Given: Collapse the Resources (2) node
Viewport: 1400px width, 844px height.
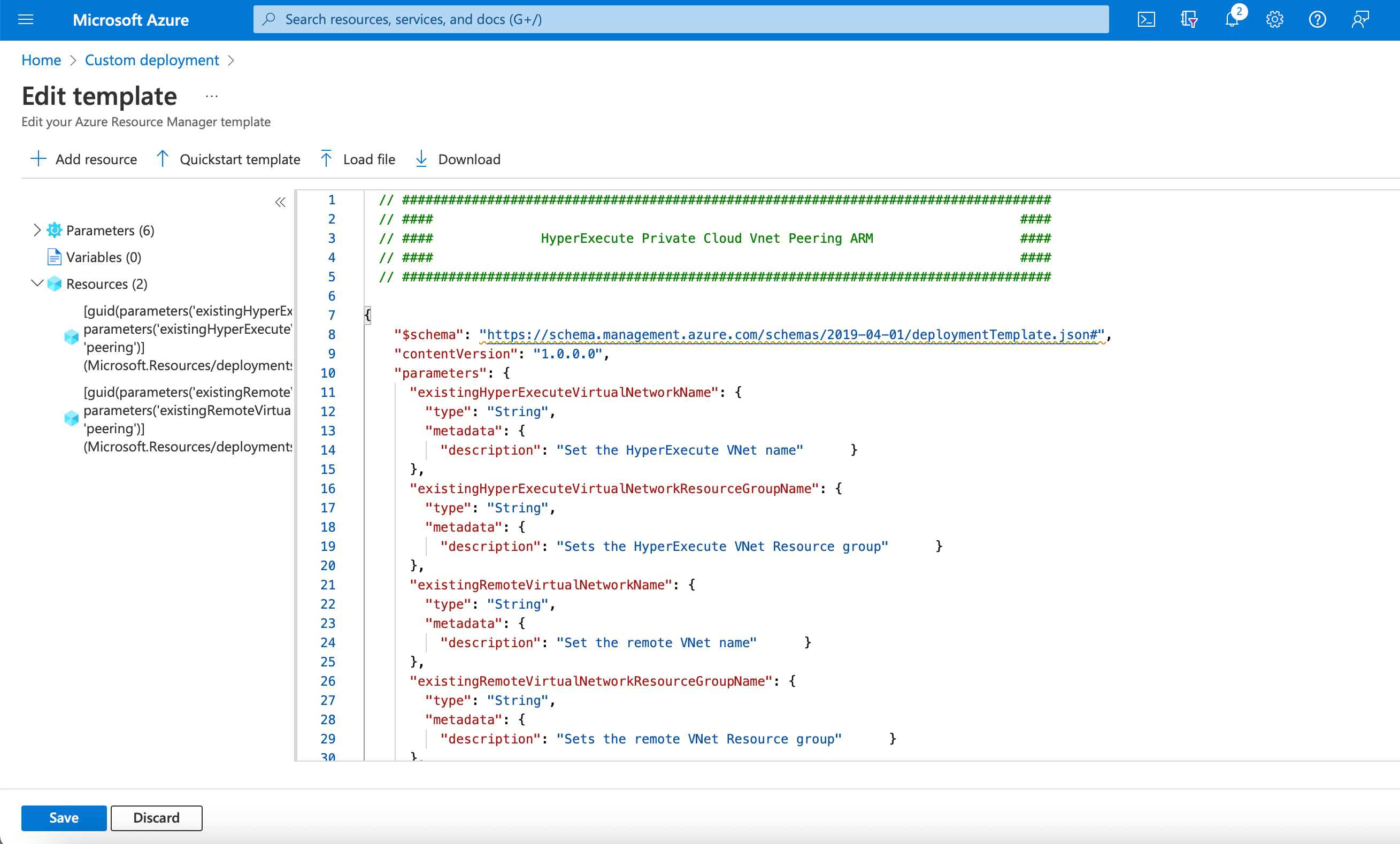Looking at the screenshot, I should click(37, 283).
